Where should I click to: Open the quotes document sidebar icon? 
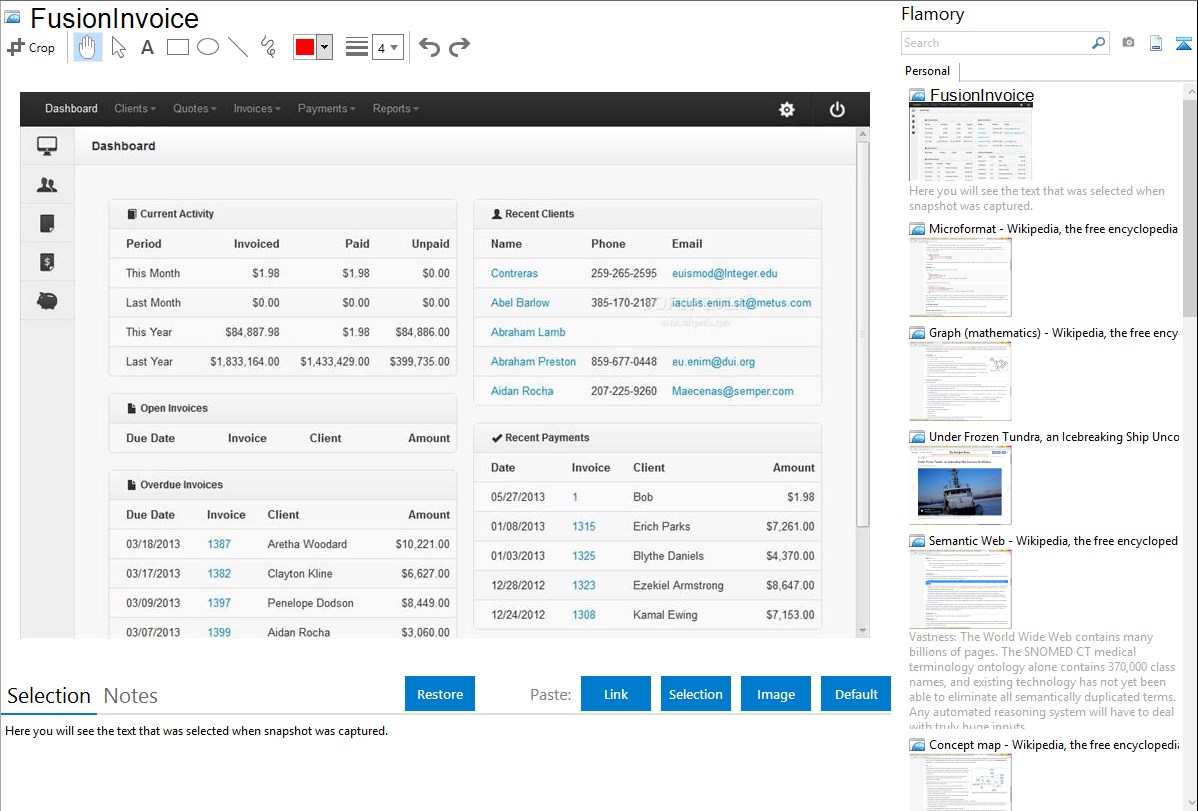click(x=47, y=223)
